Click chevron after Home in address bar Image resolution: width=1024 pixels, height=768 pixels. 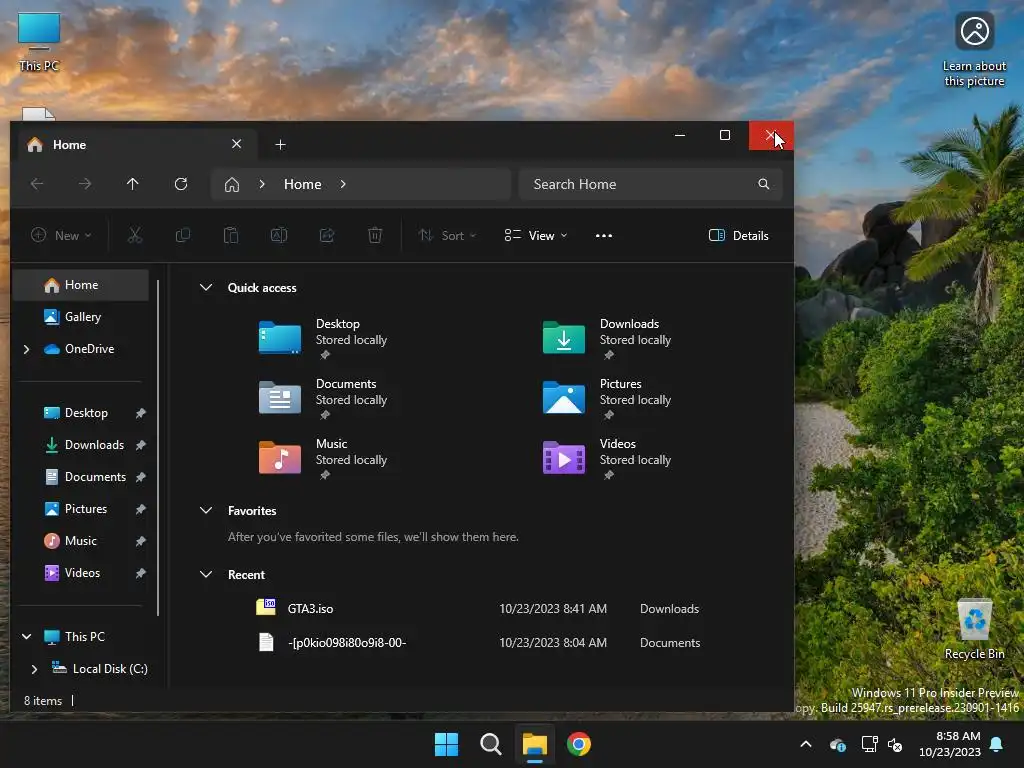[343, 184]
